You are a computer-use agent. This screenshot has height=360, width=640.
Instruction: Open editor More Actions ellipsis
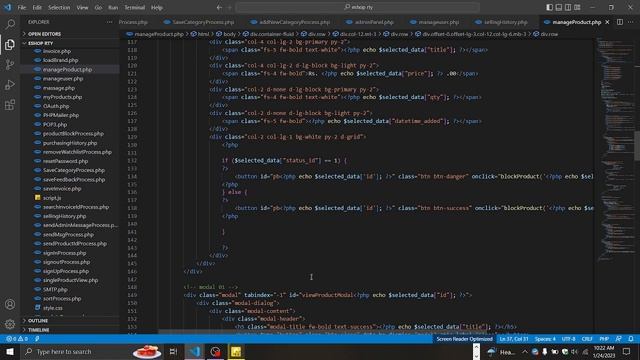[631, 22]
